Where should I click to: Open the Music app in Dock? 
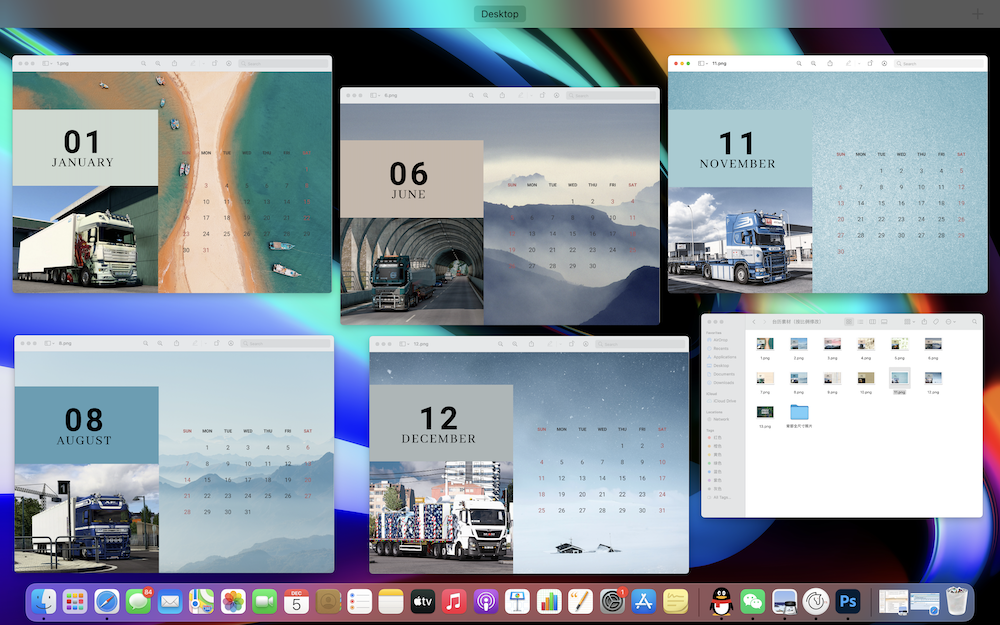(x=454, y=601)
